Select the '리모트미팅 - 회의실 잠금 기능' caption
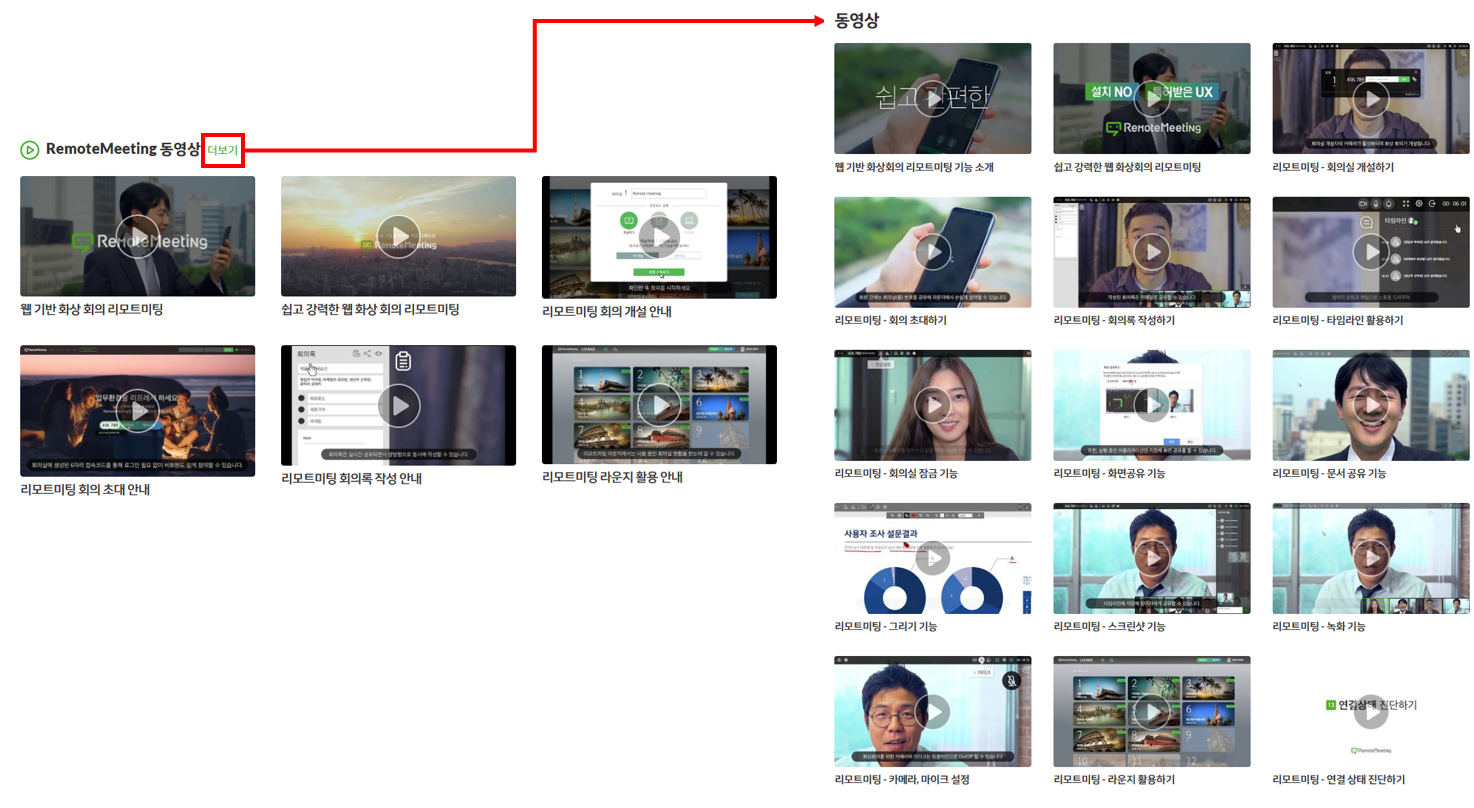This screenshot has width=1474, height=808. [896, 473]
